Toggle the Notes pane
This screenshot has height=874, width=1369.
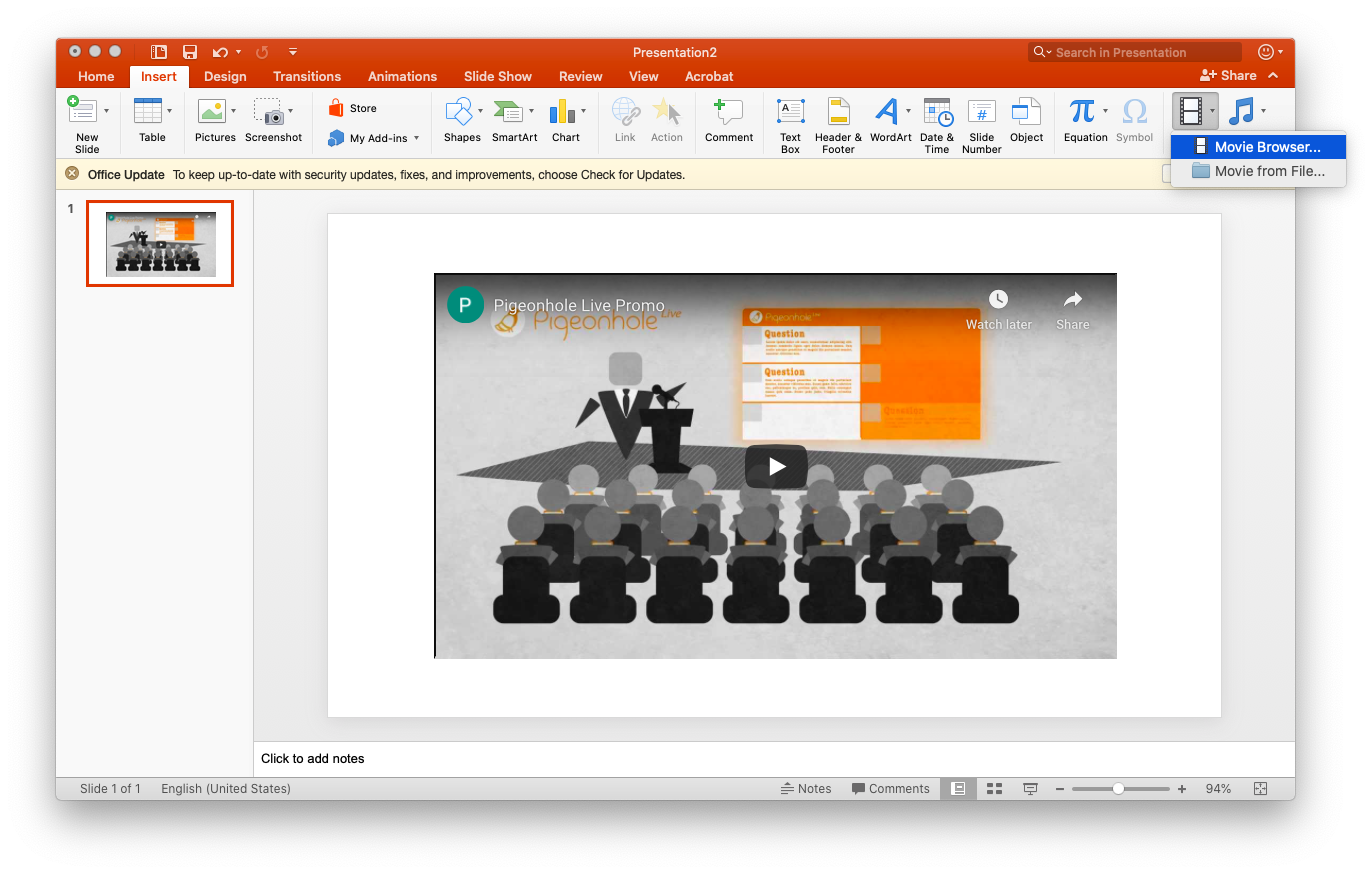tap(806, 789)
